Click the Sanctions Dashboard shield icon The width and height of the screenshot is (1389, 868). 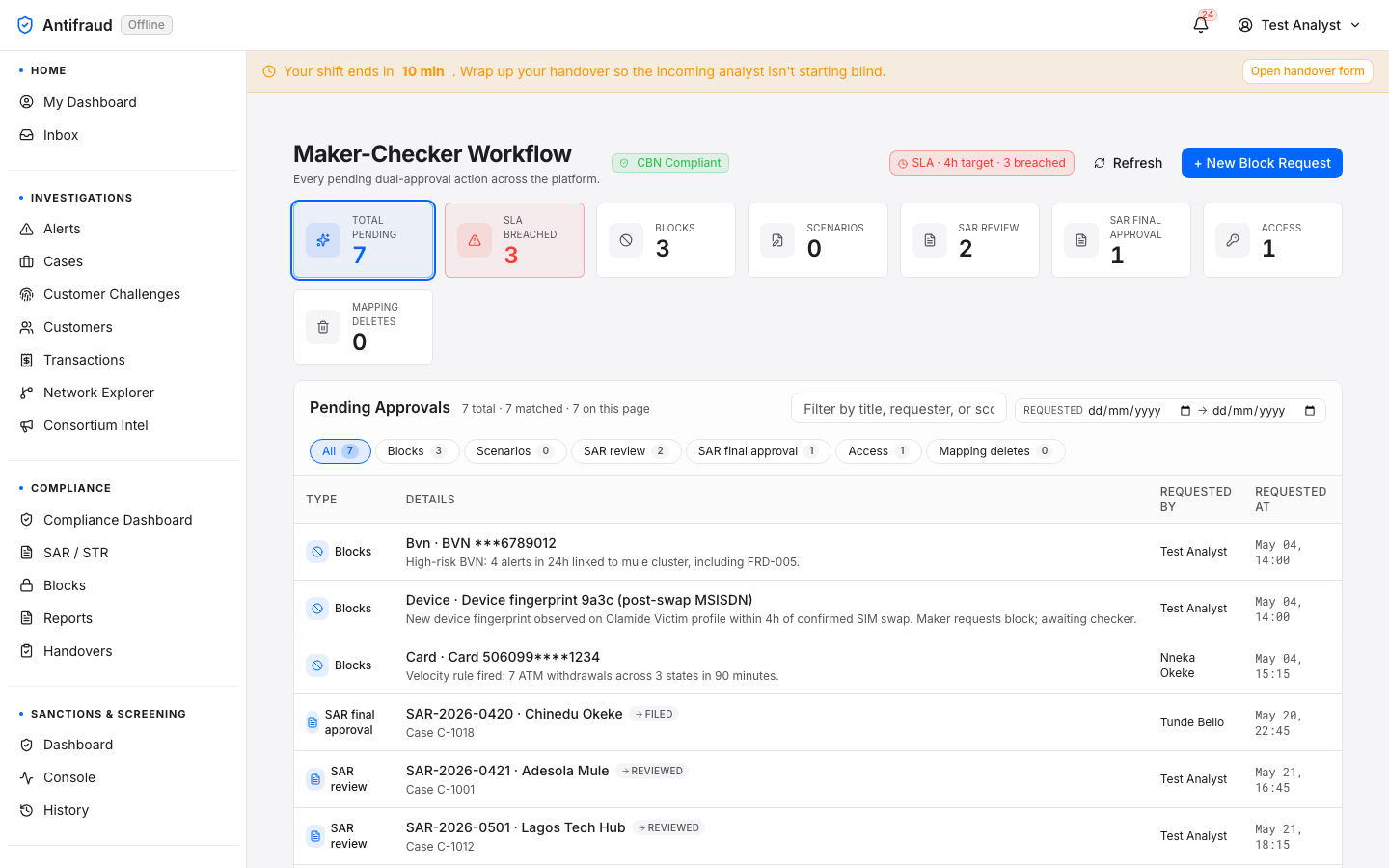[27, 745]
